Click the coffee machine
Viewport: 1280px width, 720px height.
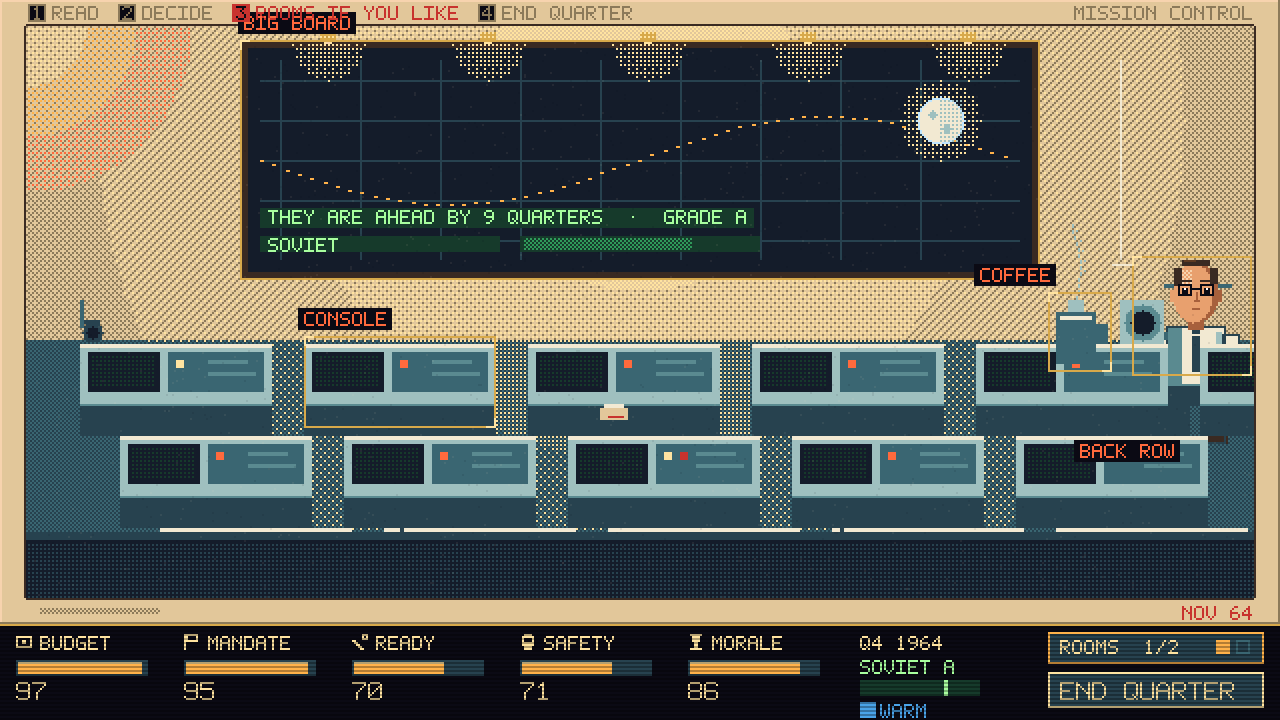[1080, 333]
